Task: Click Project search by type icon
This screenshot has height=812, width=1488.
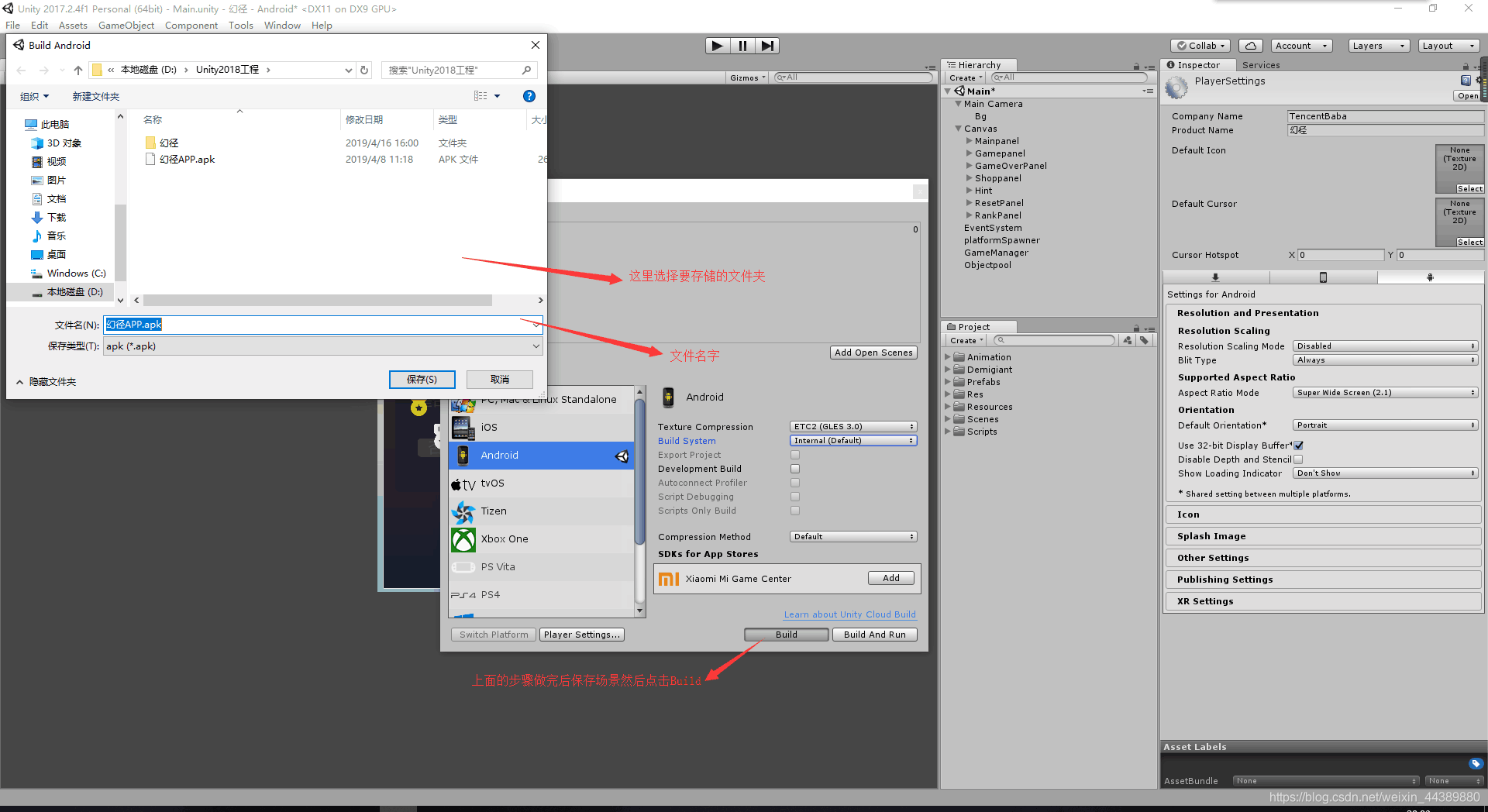Action: point(1128,340)
